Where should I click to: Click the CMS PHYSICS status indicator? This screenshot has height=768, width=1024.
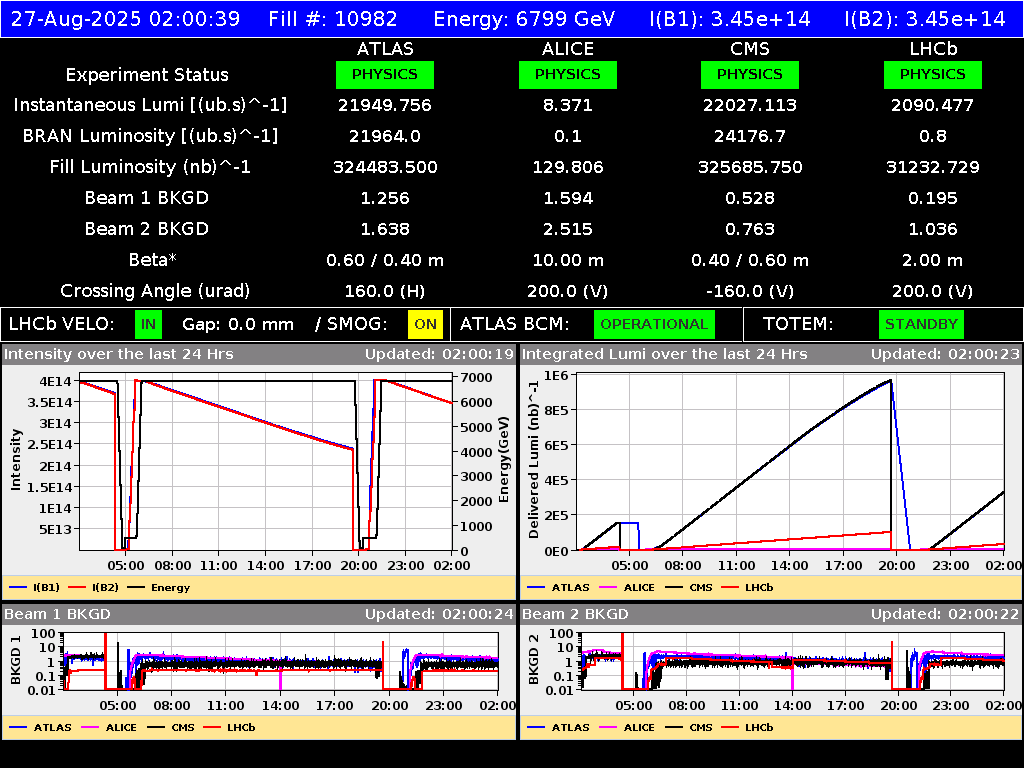[x=750, y=74]
